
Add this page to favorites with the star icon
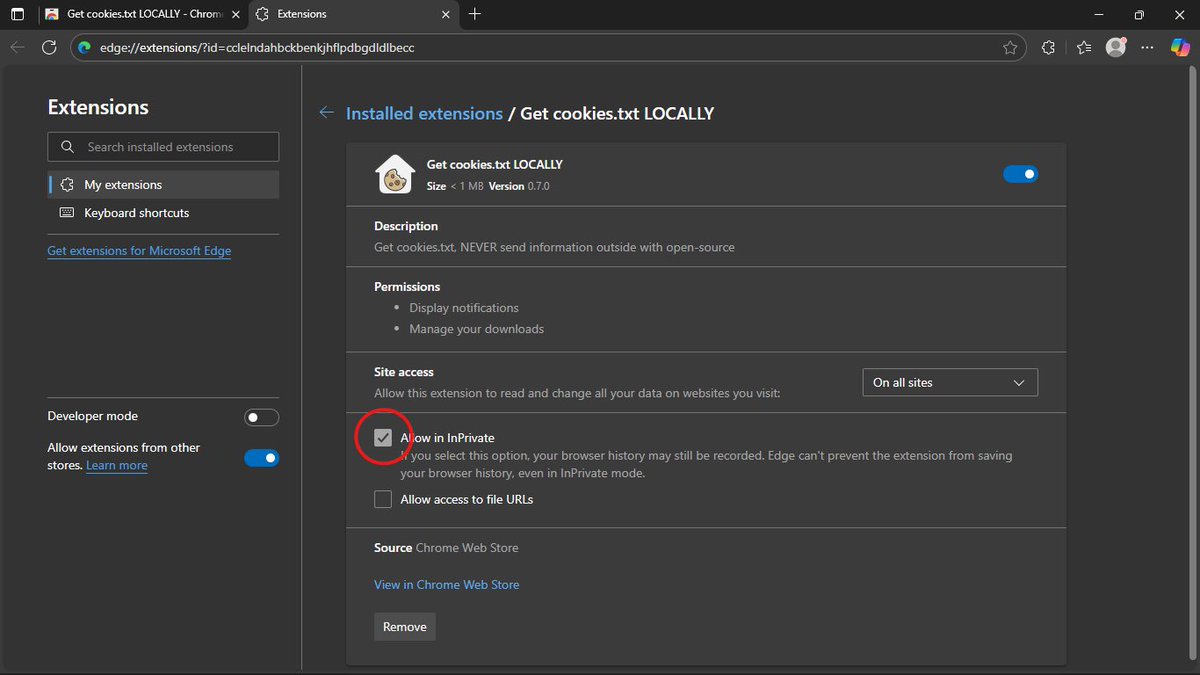(x=1010, y=47)
